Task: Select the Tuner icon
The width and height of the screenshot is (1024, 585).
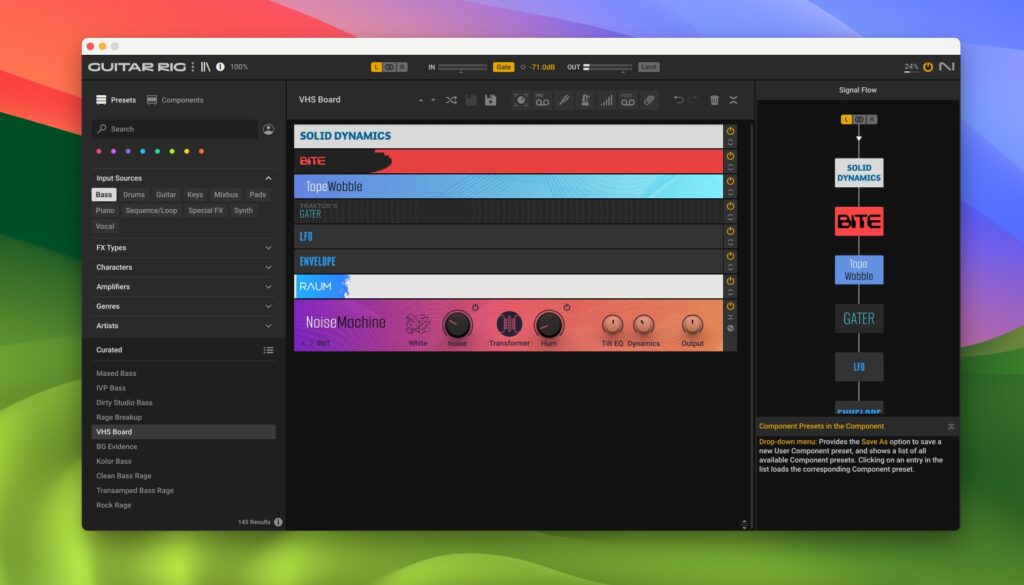Action: click(x=565, y=100)
